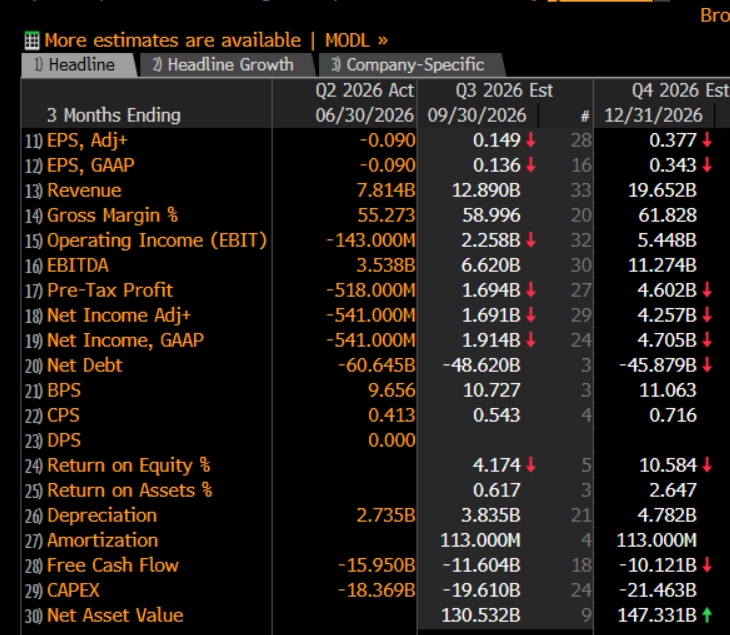Click the EPS, GAAP row label
Viewport: 730px width, 635px height.
pos(91,165)
